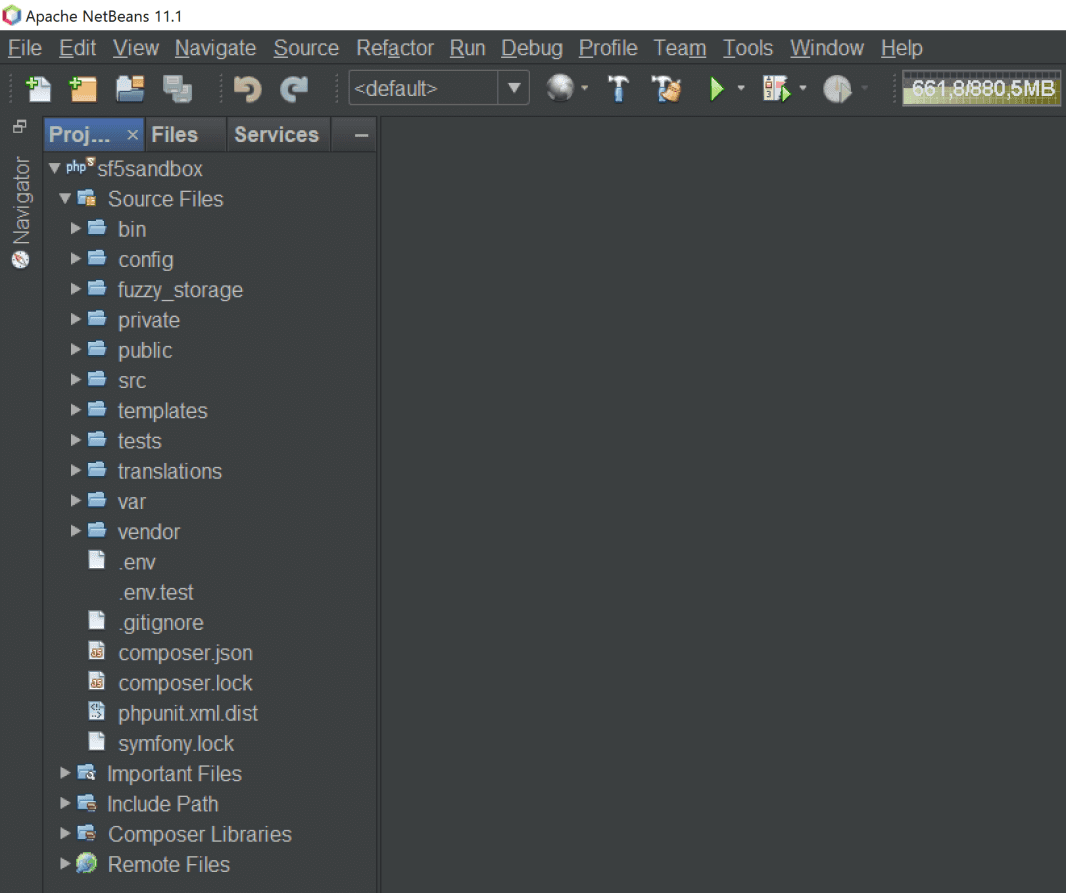Screen dimensions: 1066x893
Task: Click the Source Files folder icon
Action: point(86,198)
